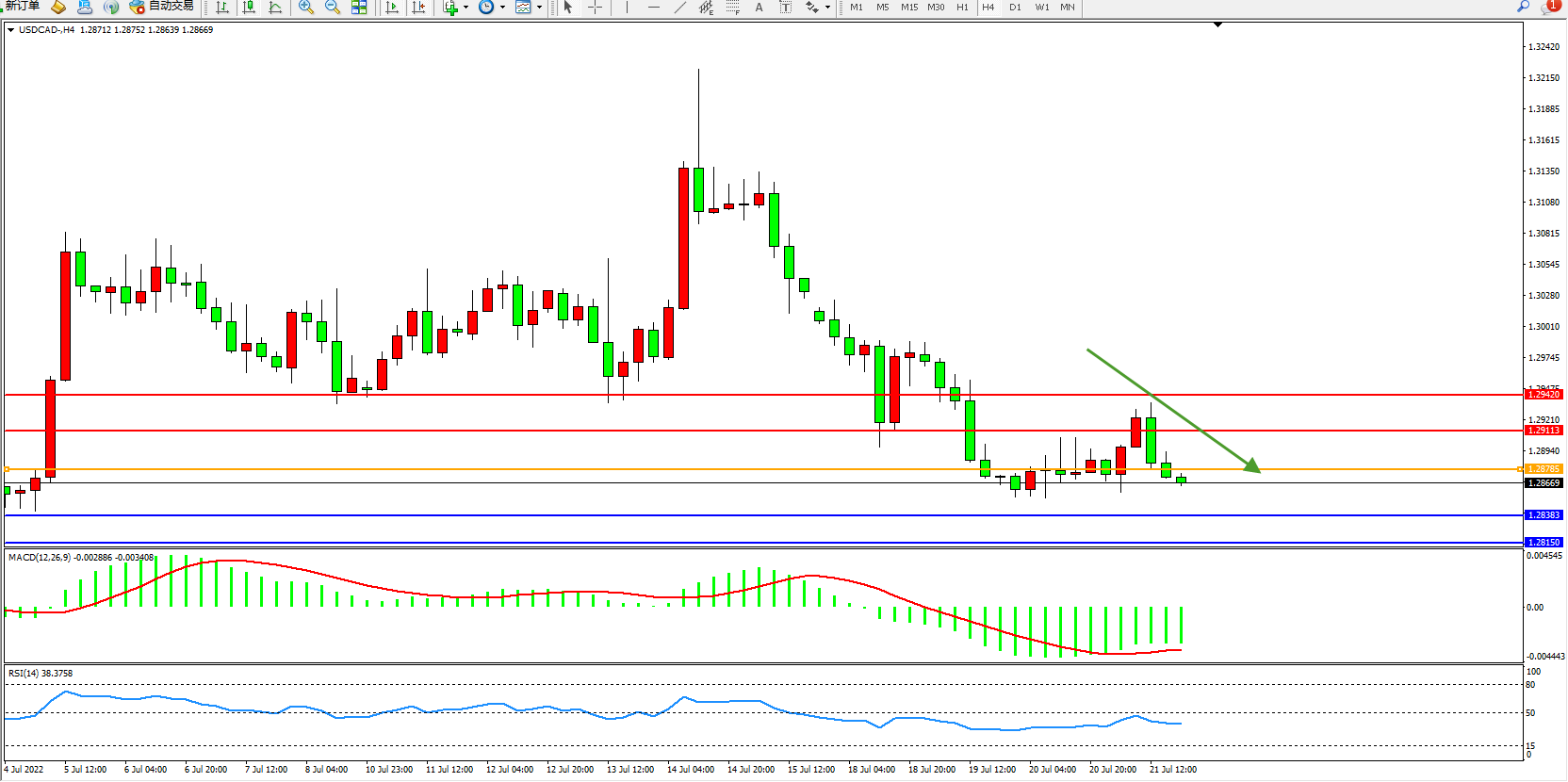
Task: Click the 新订单 new order button
Action: click(x=23, y=7)
